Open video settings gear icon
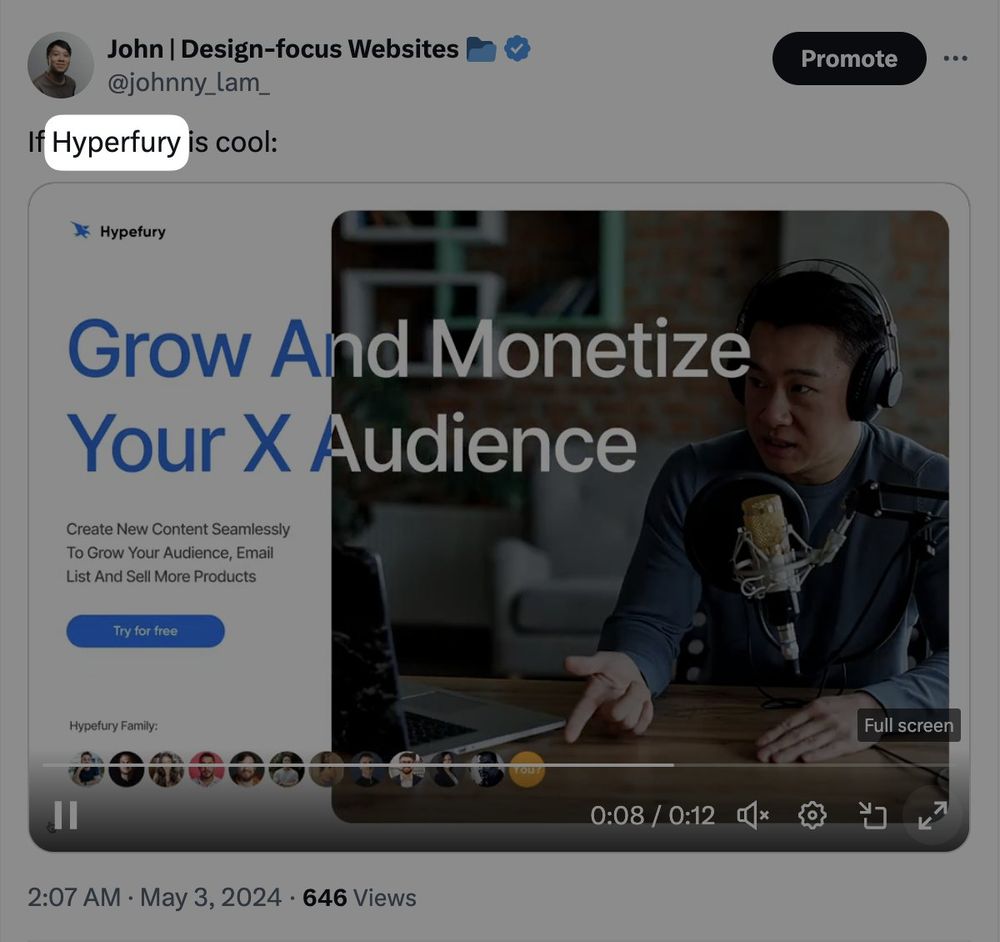Screen dimensions: 1000x942 pyautogui.click(x=812, y=815)
